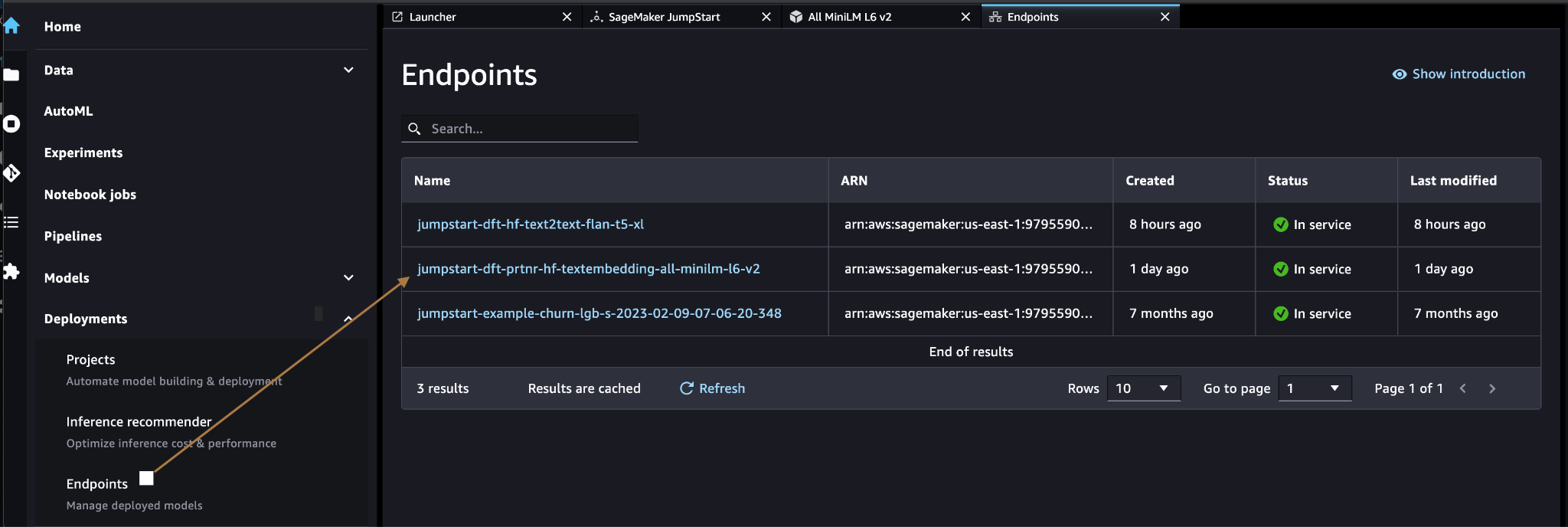The image size is (1568, 527).
Task: Close the Endpoints tab
Action: [x=1165, y=17]
